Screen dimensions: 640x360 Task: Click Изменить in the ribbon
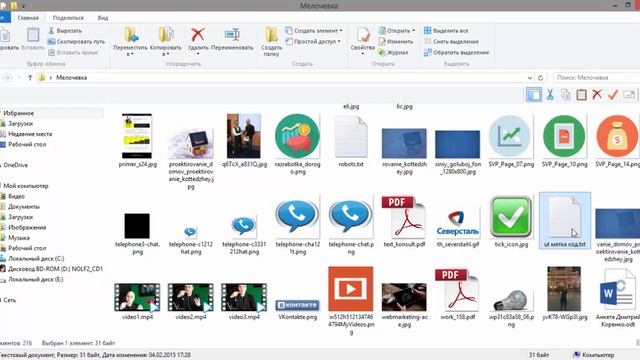tap(396, 42)
